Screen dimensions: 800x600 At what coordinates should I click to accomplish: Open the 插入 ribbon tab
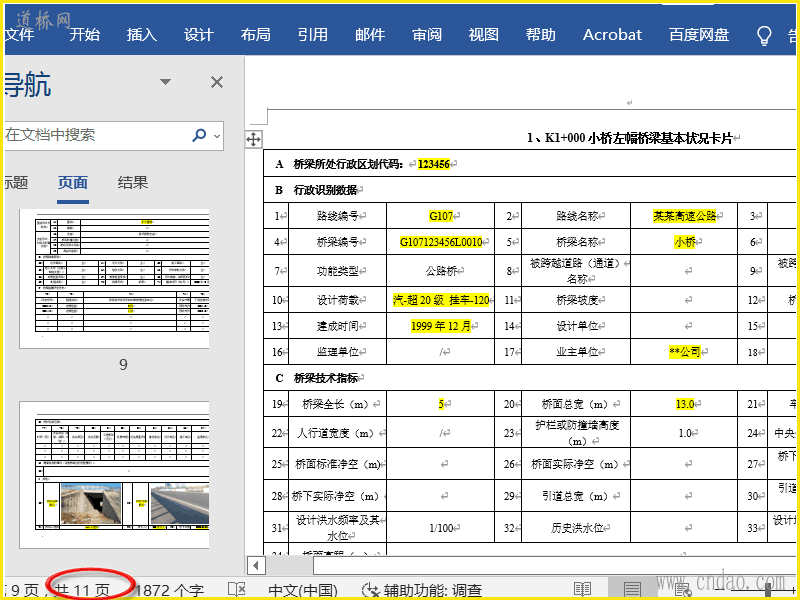[142, 35]
